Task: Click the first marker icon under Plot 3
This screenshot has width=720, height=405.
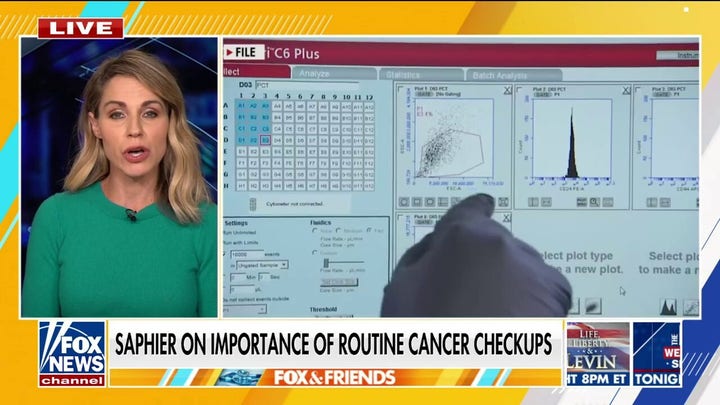Action: tap(652, 202)
